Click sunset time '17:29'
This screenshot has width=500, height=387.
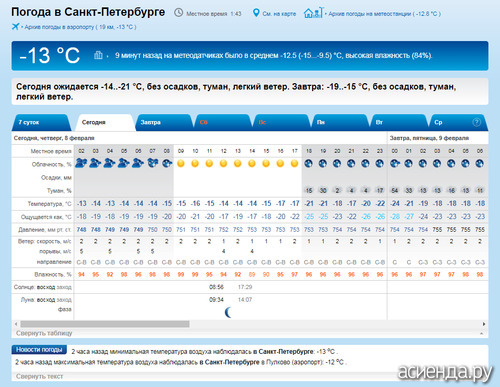pyautogui.click(x=245, y=287)
